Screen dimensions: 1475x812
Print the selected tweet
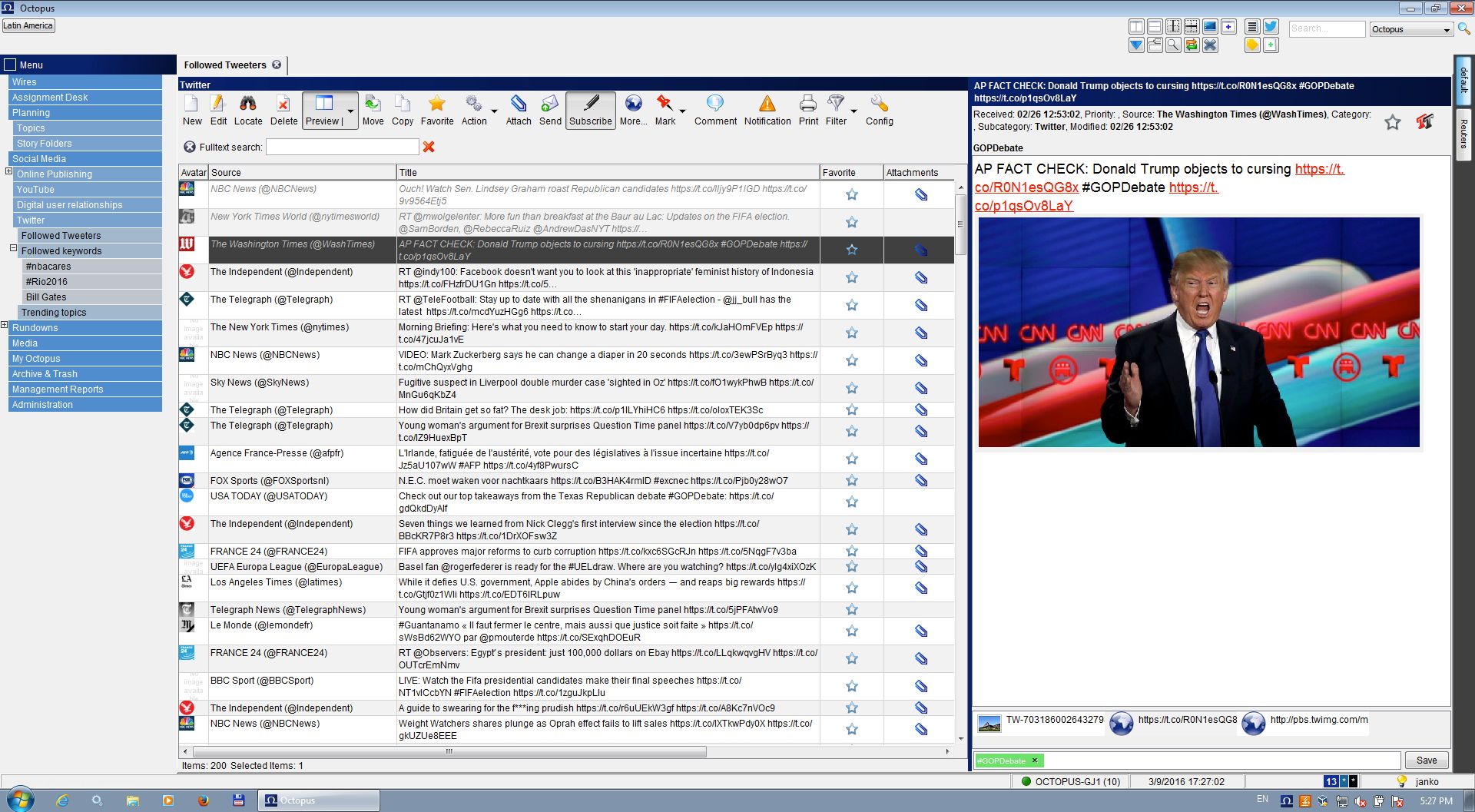(x=807, y=110)
